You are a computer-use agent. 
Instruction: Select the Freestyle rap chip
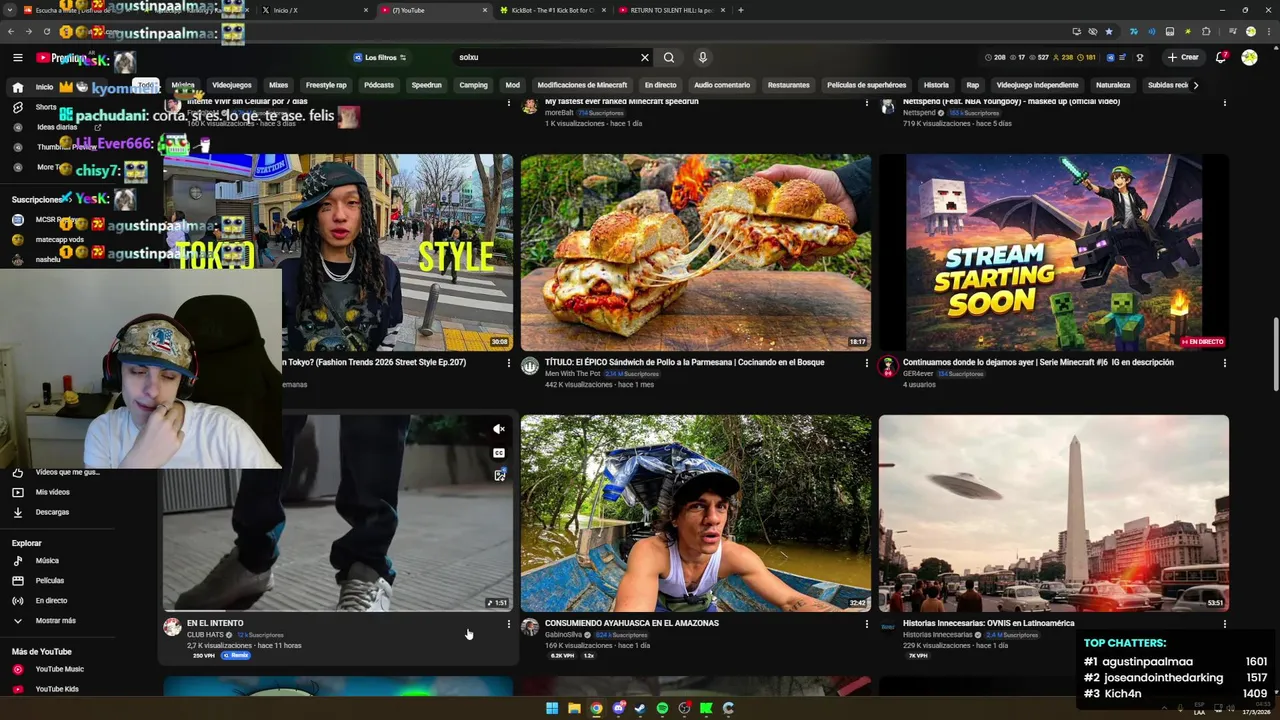326,85
